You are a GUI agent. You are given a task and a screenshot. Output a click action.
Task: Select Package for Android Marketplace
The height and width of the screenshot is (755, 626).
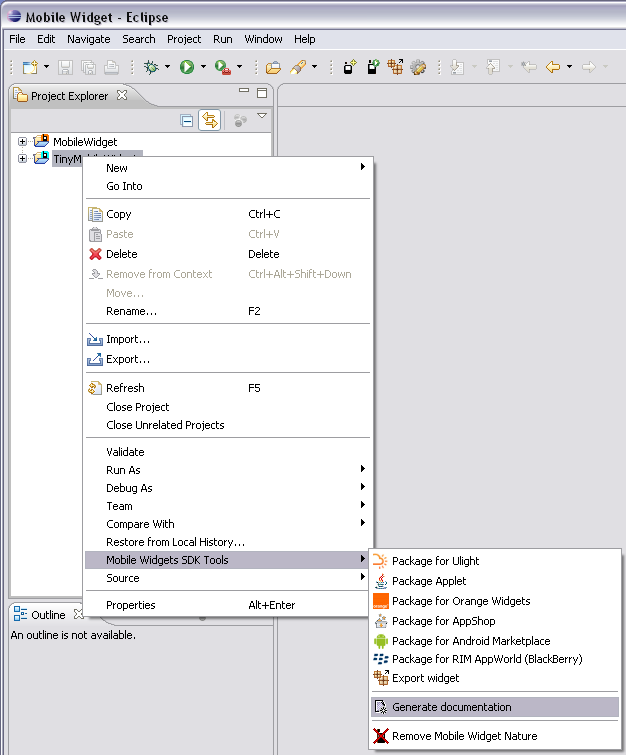pos(495,641)
